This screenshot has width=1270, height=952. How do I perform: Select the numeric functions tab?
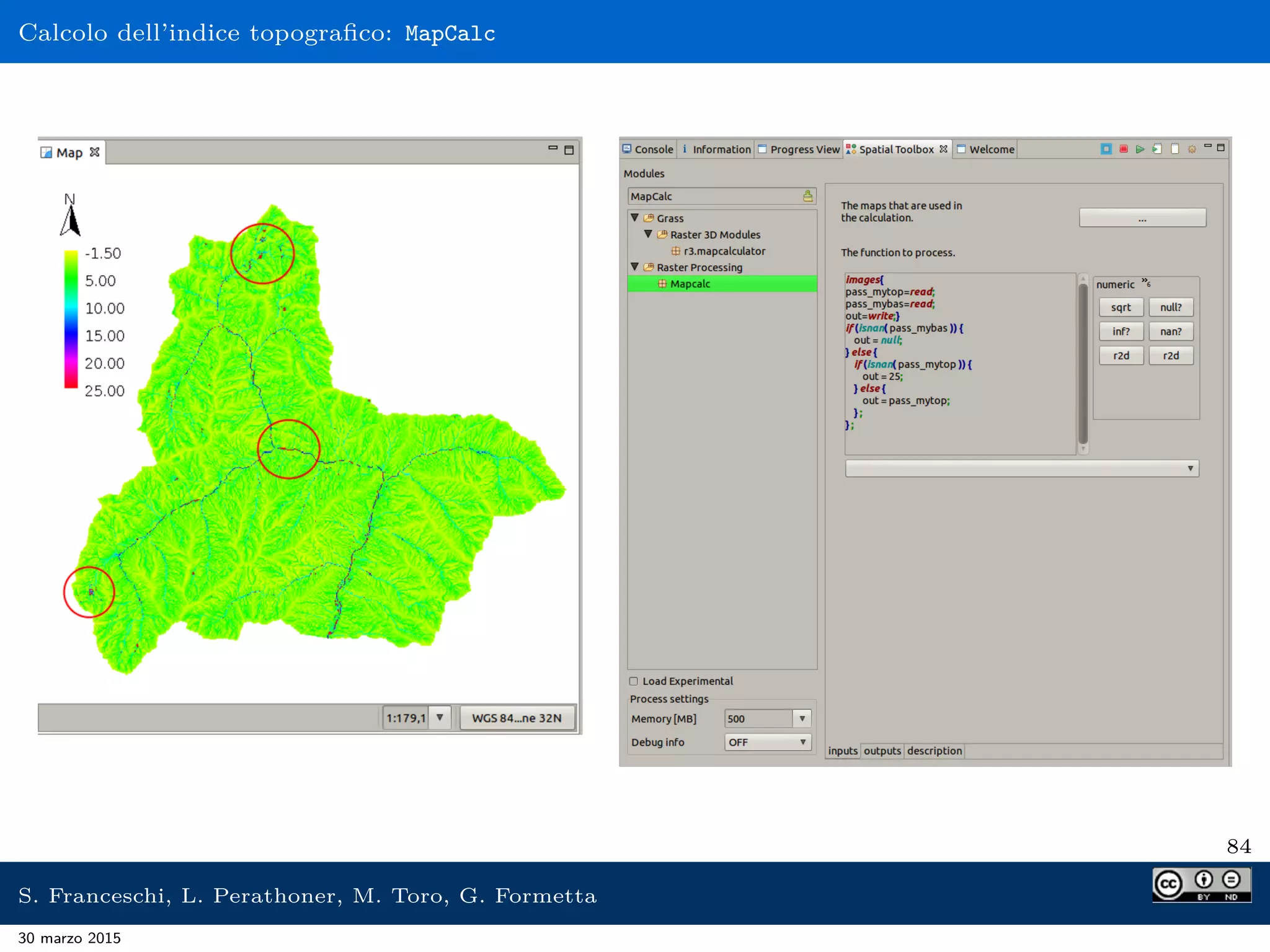[x=1115, y=284]
